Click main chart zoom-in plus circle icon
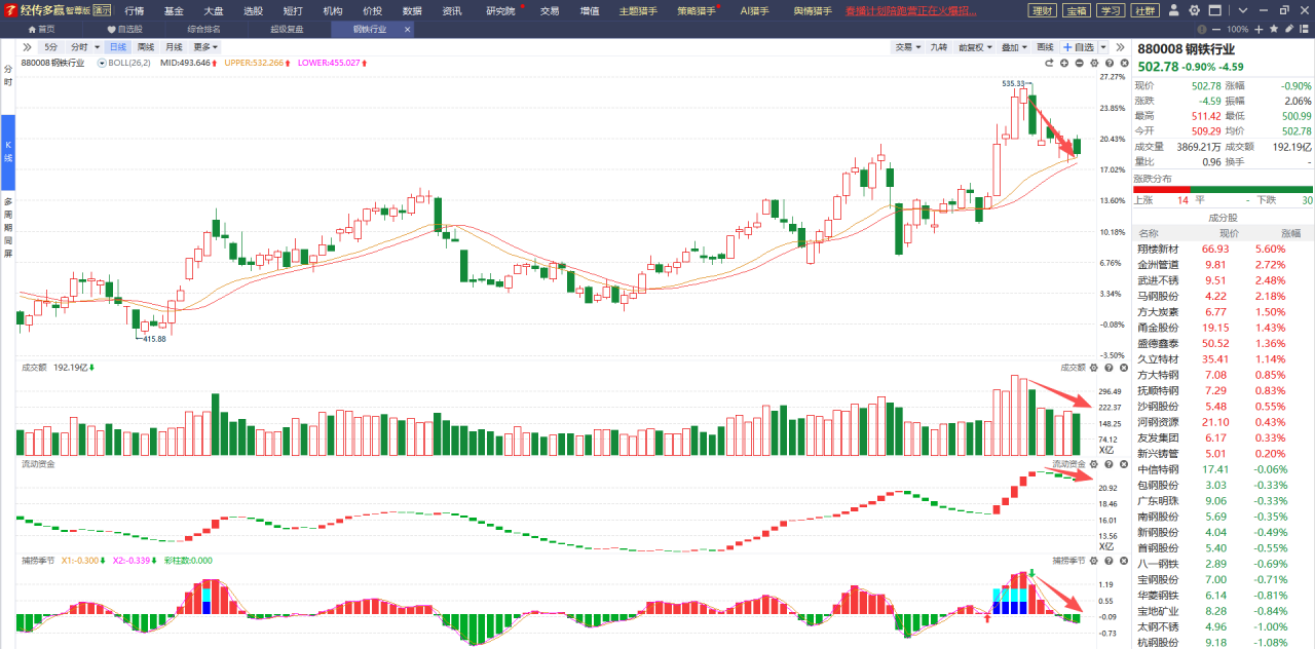 tap(1063, 63)
